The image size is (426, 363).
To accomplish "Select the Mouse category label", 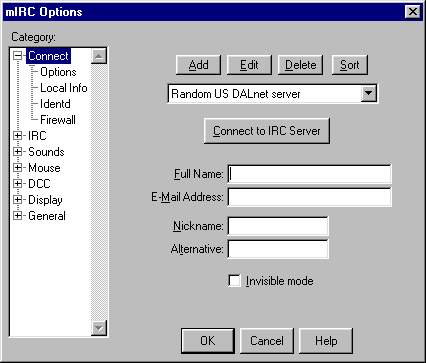I will (44, 168).
